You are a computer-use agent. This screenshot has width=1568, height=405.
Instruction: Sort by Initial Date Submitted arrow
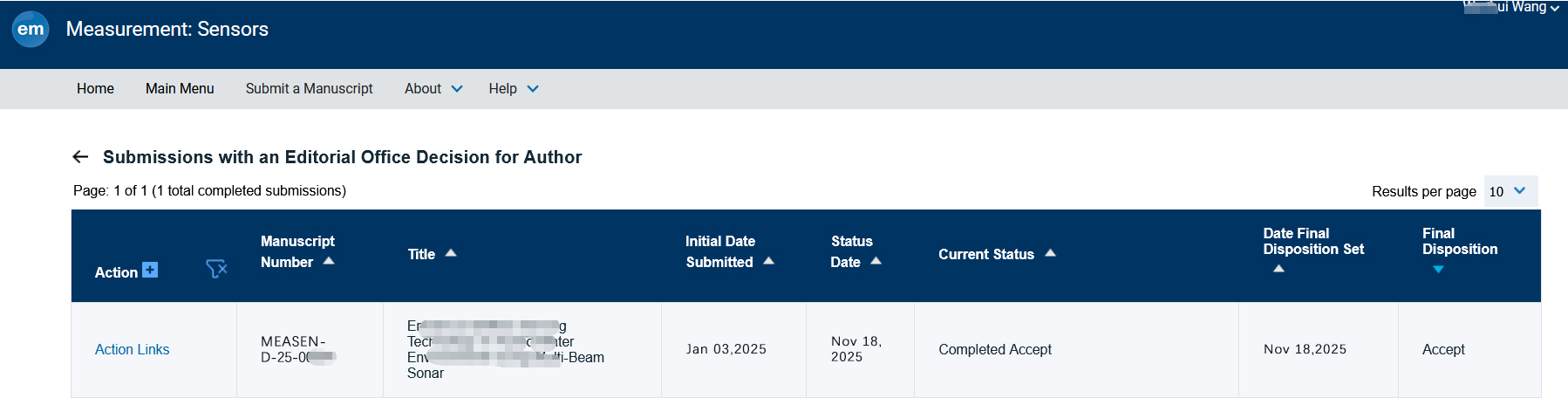pyautogui.click(x=768, y=261)
